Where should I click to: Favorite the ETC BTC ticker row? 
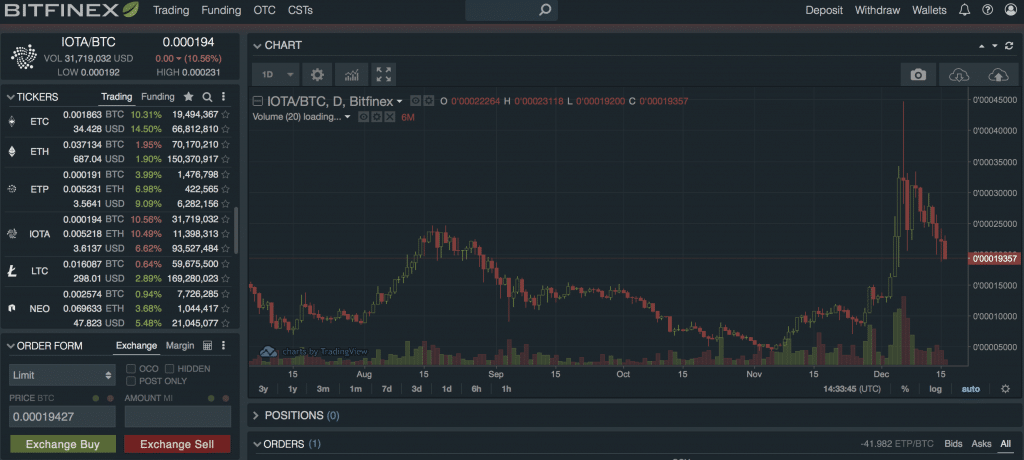[x=225, y=114]
